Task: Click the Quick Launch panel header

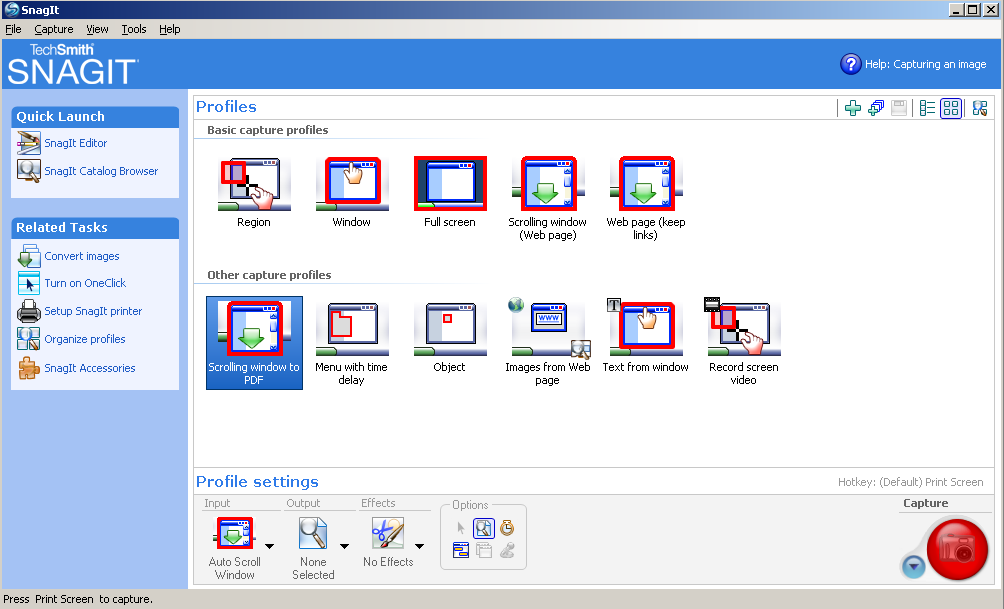Action: pos(95,117)
